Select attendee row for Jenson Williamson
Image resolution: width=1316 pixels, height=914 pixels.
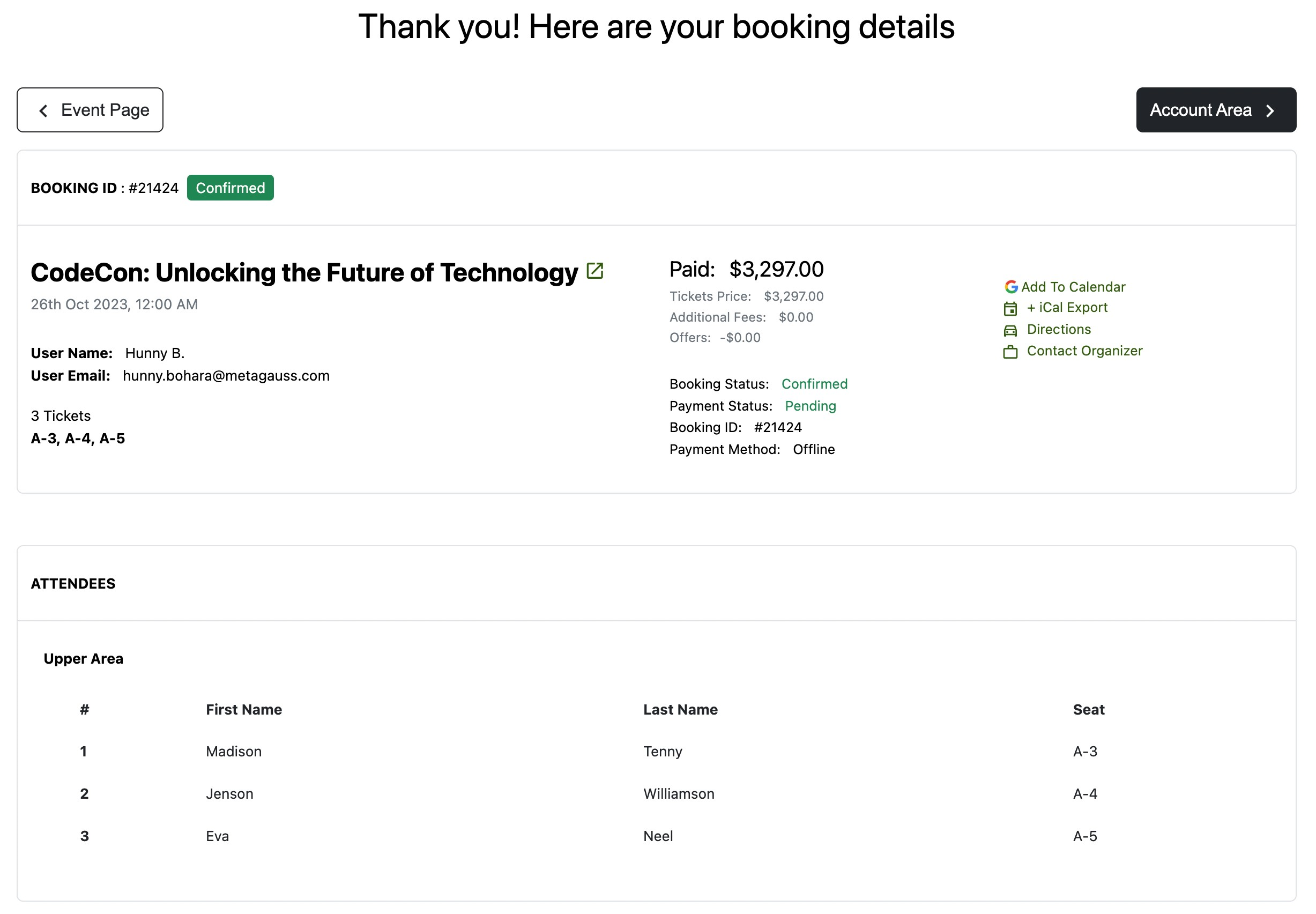point(229,794)
